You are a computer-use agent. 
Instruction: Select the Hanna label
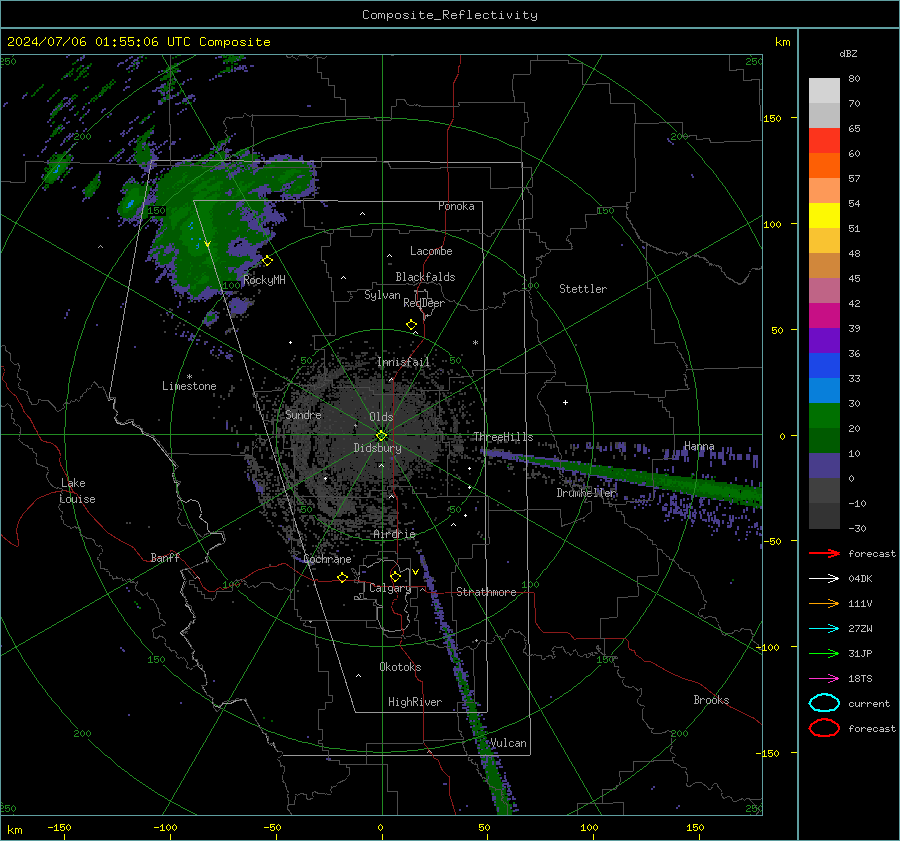[699, 446]
